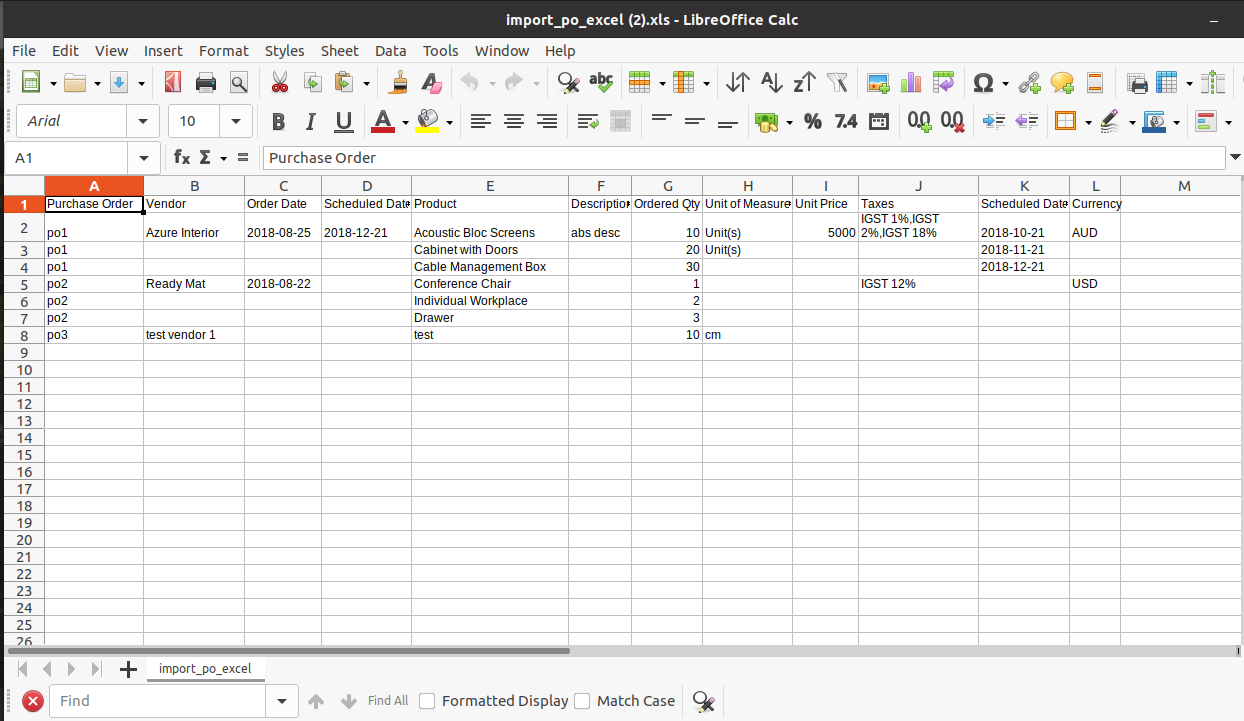
Task: Select column E header
Action: click(x=490, y=186)
